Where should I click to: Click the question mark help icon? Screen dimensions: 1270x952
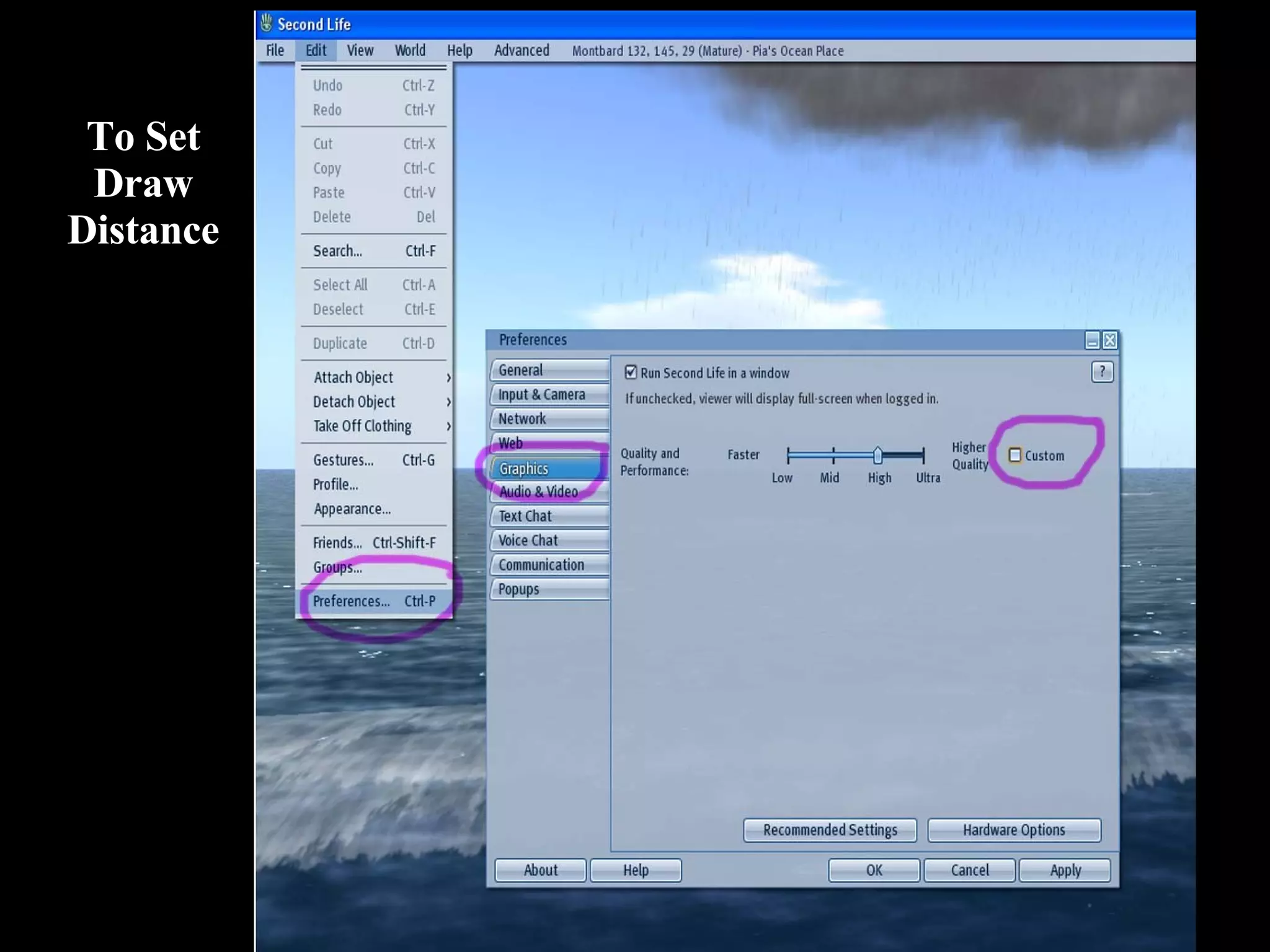1101,372
